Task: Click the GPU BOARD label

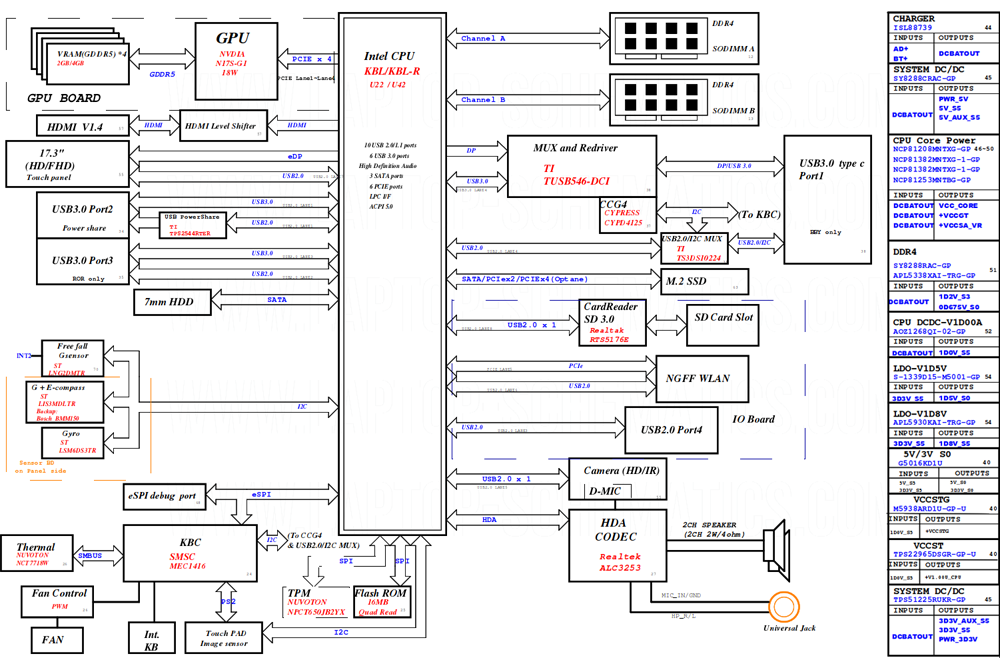Action: (x=64, y=98)
